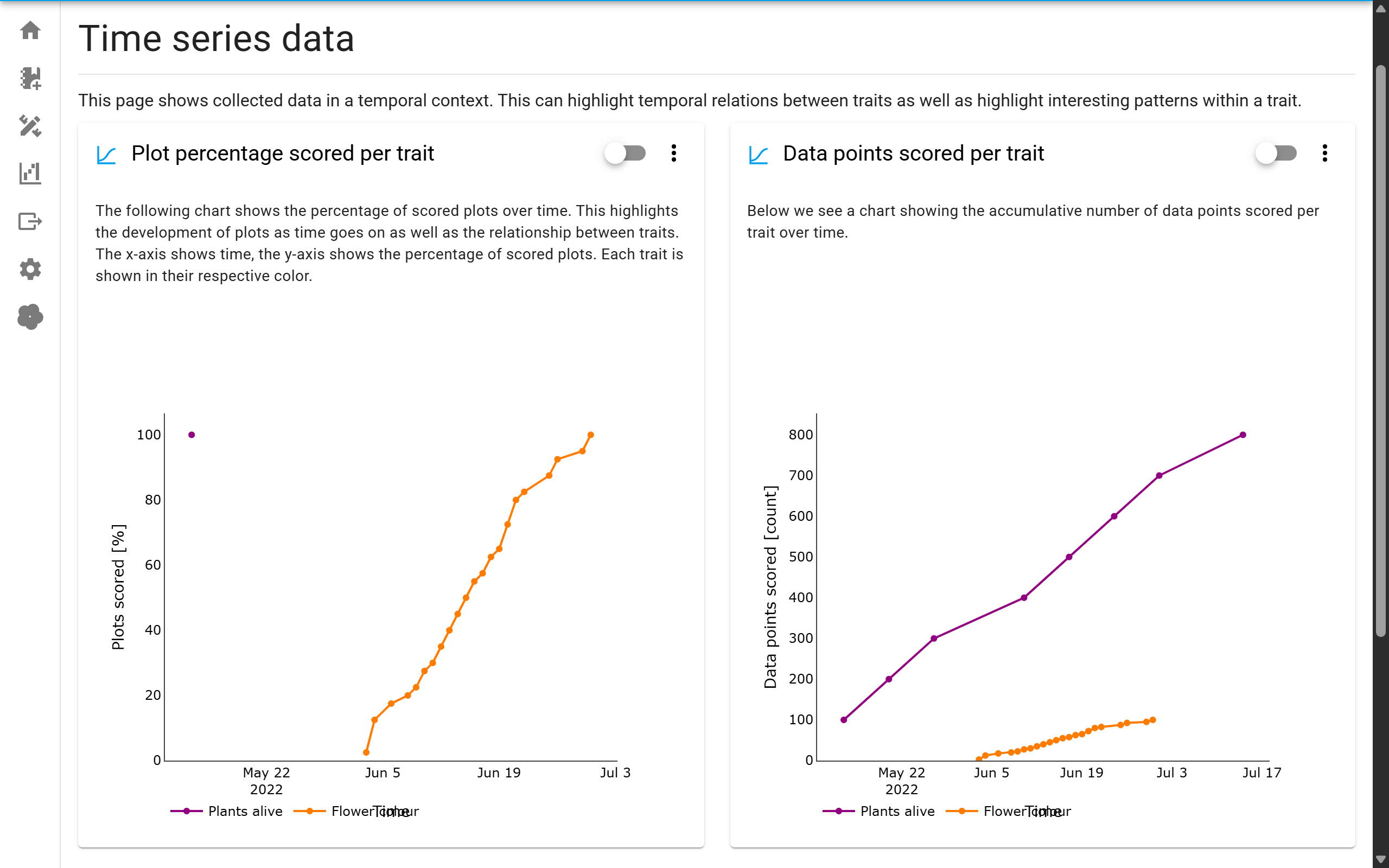The image size is (1389, 868).
Task: Click the flower icon at sidebar bottom
Action: (30, 317)
